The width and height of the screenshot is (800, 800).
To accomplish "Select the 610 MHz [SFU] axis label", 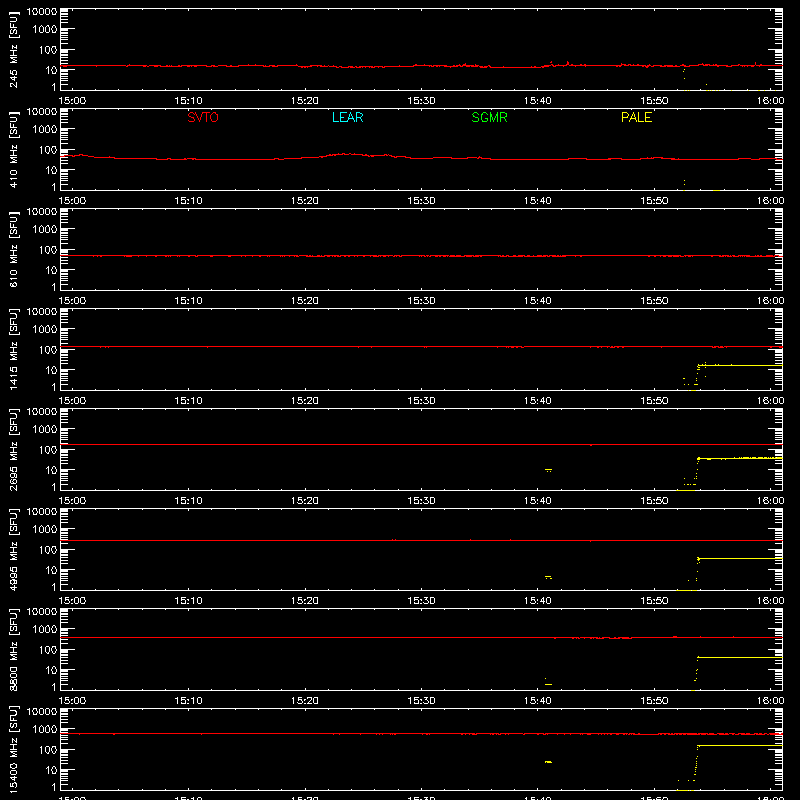I will (14, 249).
